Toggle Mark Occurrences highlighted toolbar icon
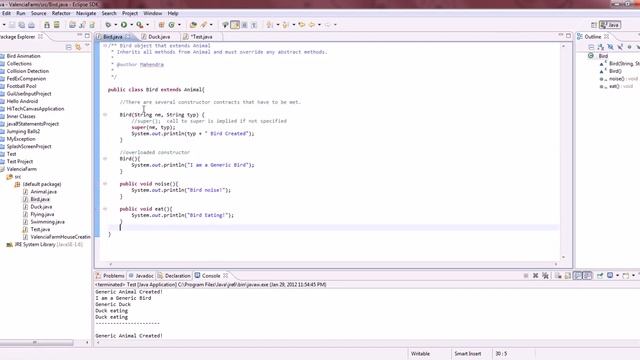Image resolution: width=640 pixels, height=360 pixels. coord(235,25)
